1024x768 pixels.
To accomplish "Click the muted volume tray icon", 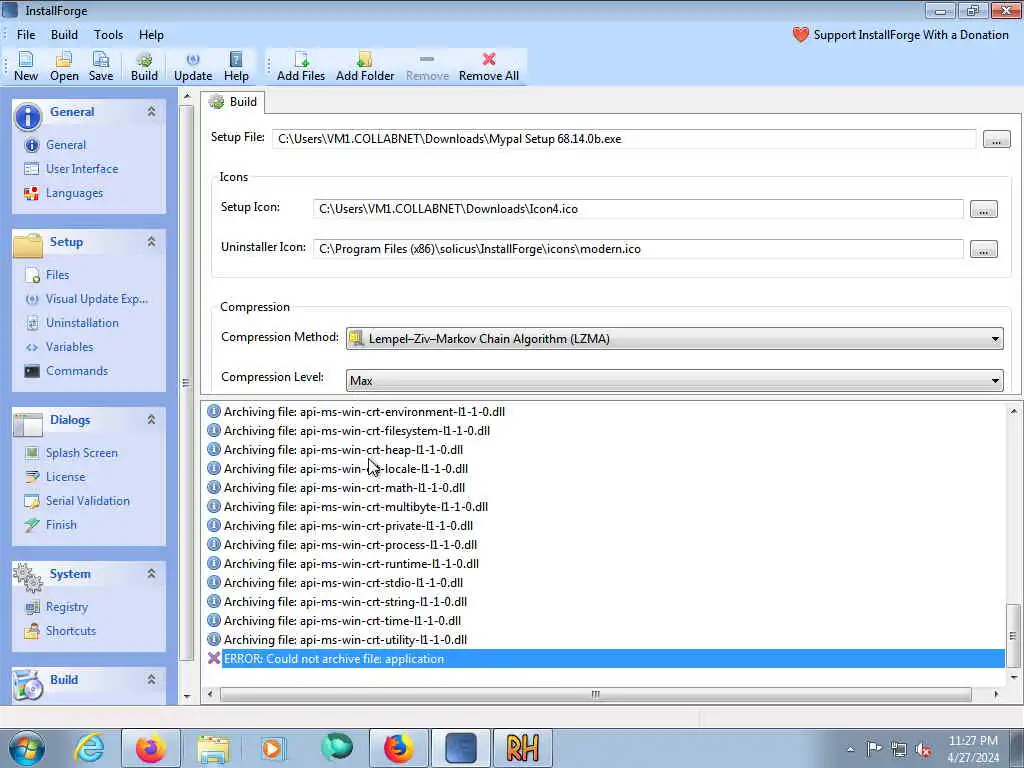I will [x=923, y=749].
